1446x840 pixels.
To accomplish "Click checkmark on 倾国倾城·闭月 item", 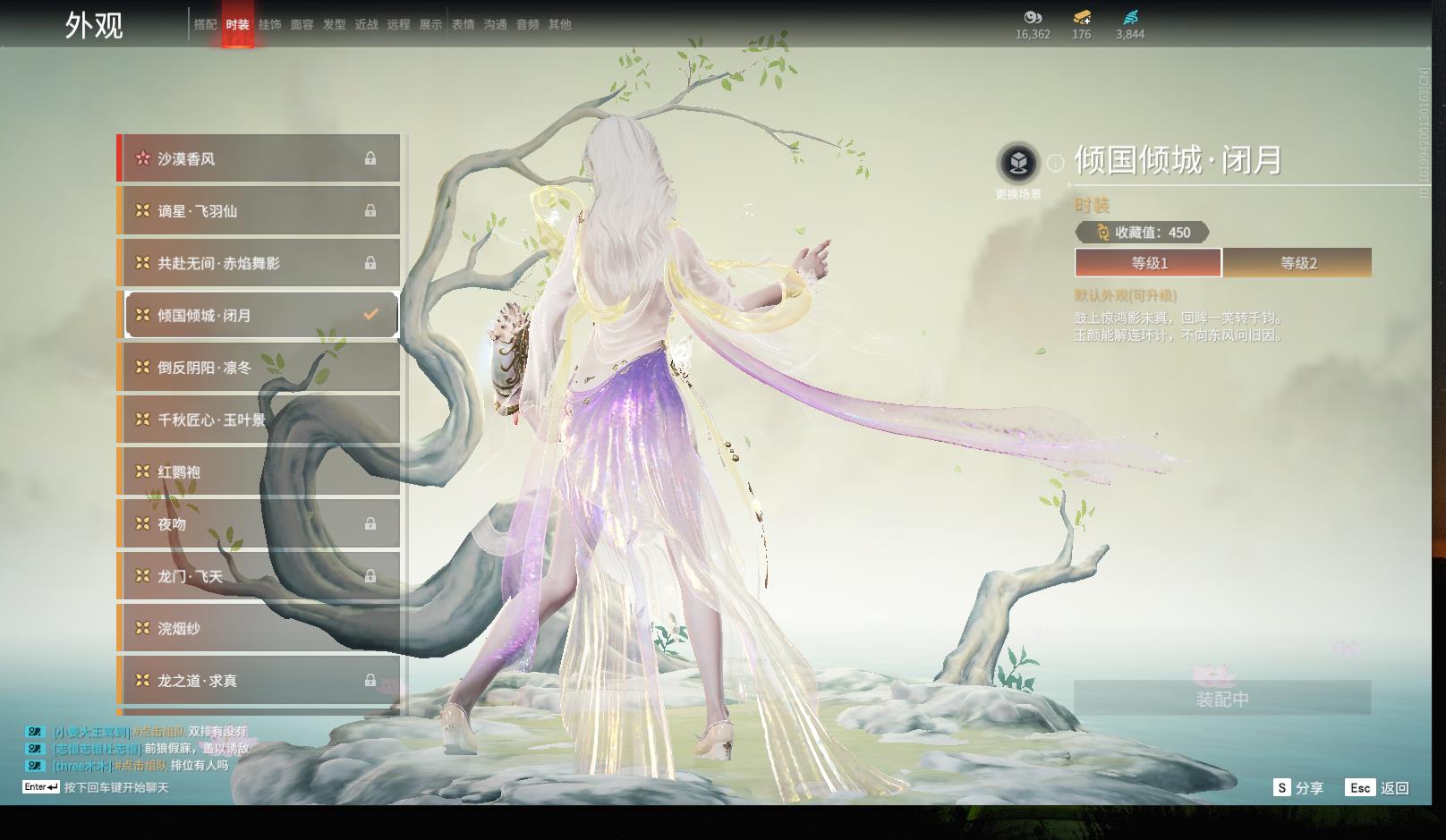I will [x=370, y=315].
